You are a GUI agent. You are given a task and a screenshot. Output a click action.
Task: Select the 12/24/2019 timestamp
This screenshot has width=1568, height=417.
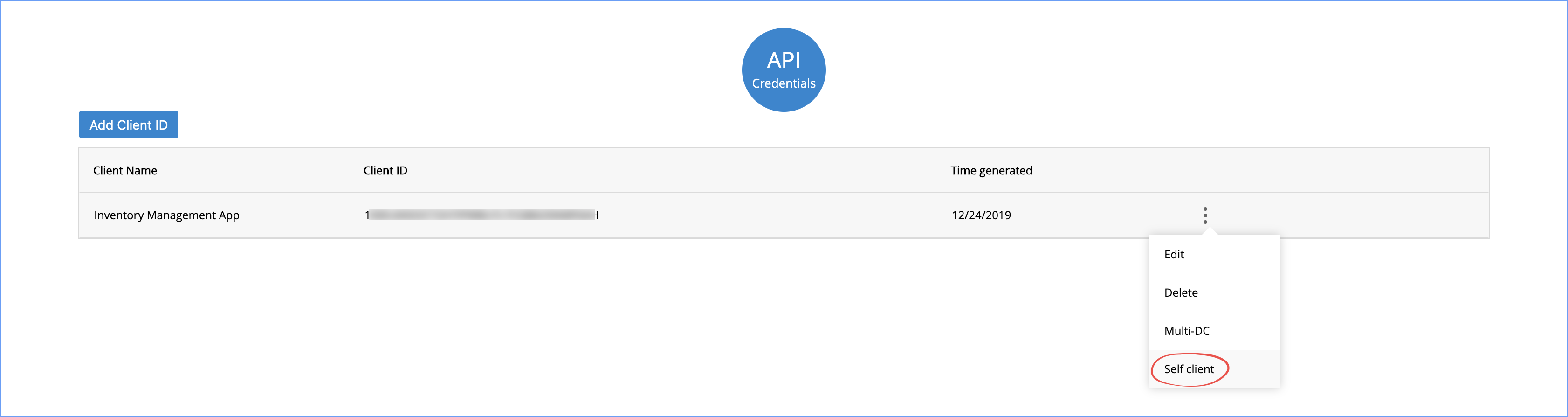click(981, 215)
